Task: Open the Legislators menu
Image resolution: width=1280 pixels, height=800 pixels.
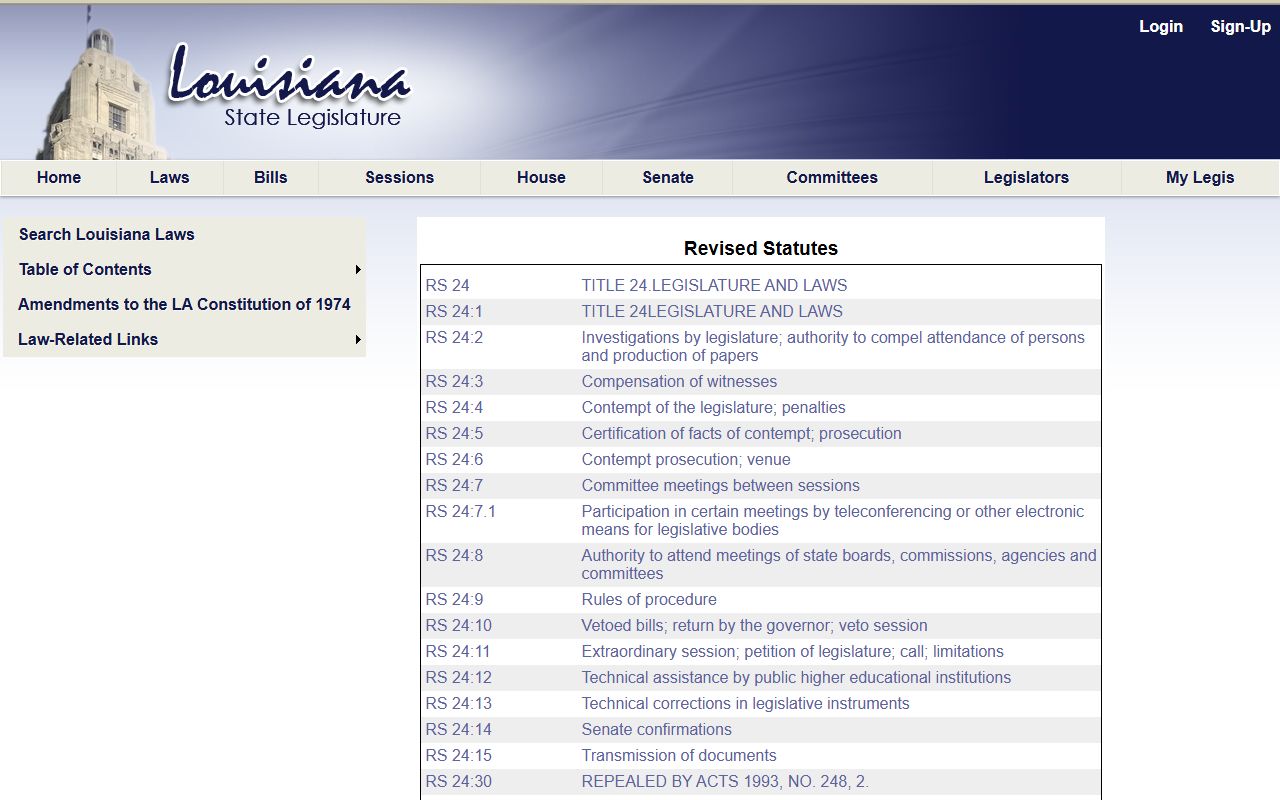Action: [1026, 177]
